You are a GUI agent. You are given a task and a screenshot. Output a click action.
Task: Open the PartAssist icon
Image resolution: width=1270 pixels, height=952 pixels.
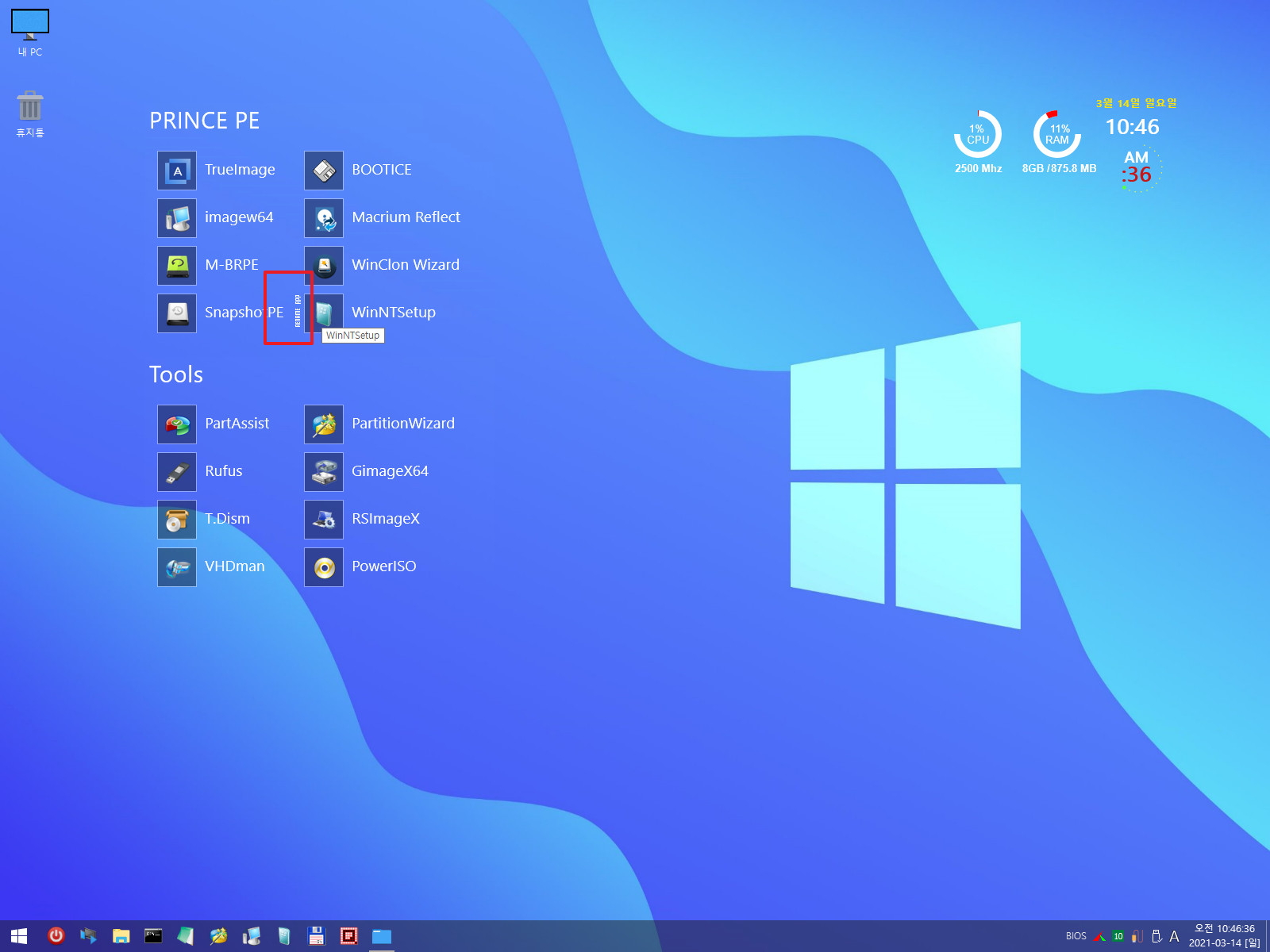point(177,424)
